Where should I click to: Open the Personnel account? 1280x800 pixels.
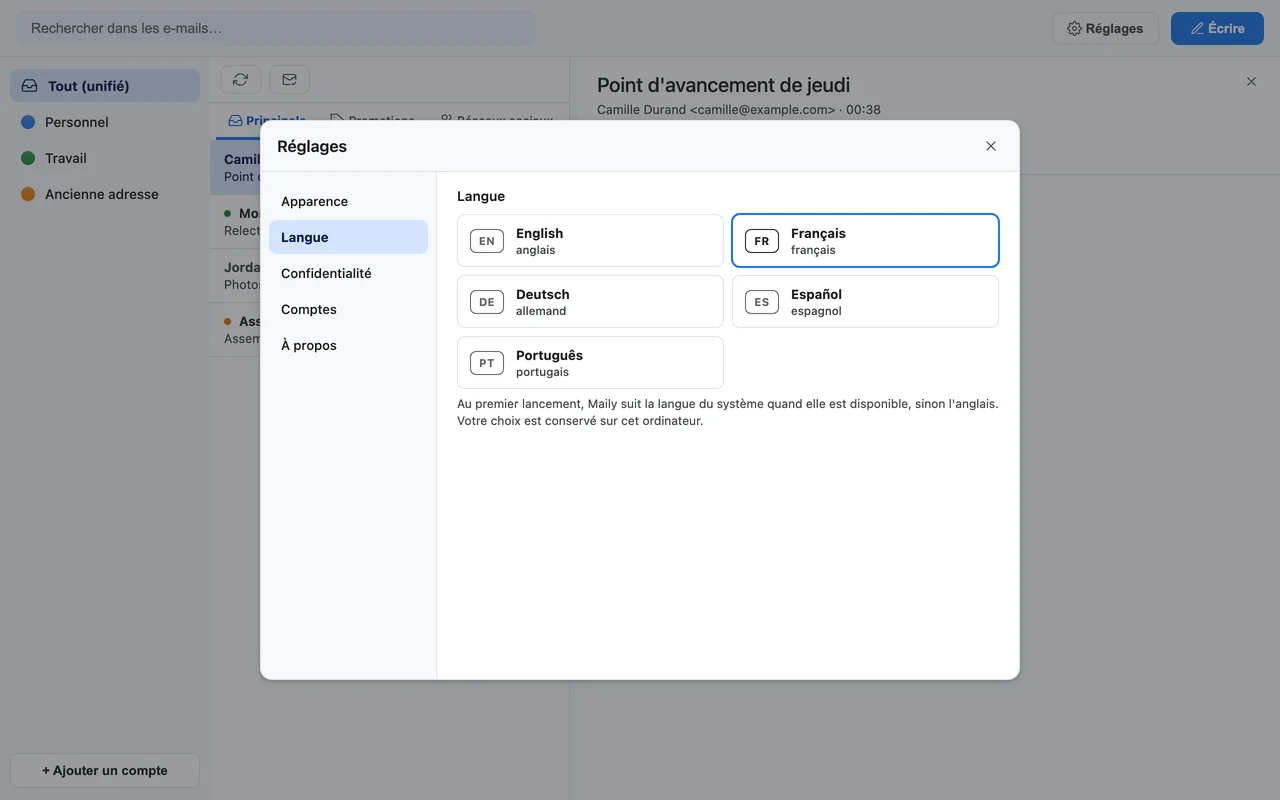pos(105,122)
